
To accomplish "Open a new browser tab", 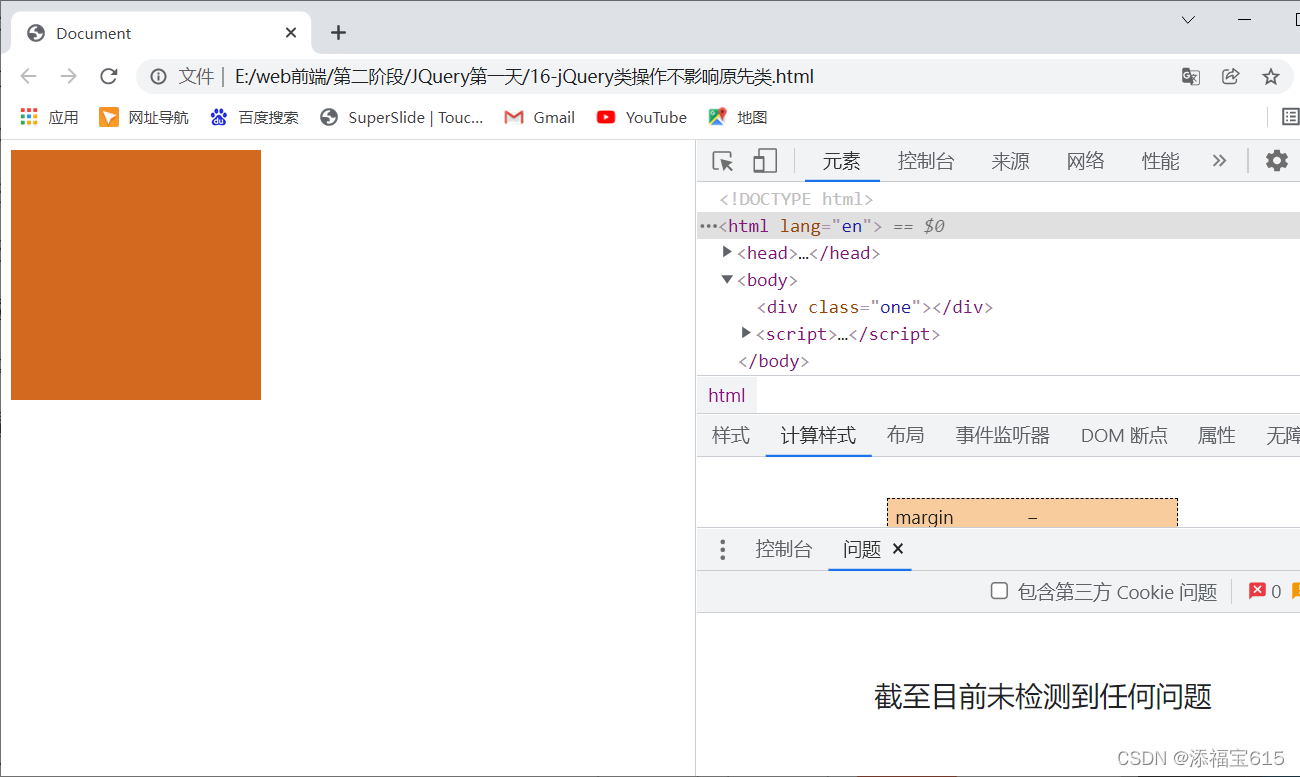I will 338,33.
